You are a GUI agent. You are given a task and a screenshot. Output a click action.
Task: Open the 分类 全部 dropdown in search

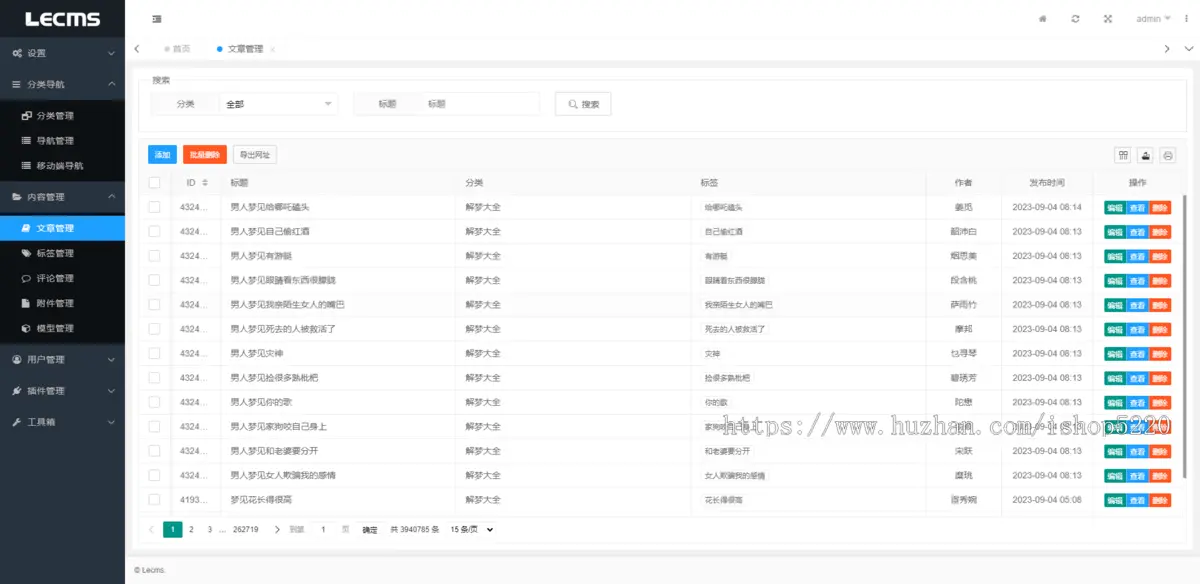click(x=279, y=104)
